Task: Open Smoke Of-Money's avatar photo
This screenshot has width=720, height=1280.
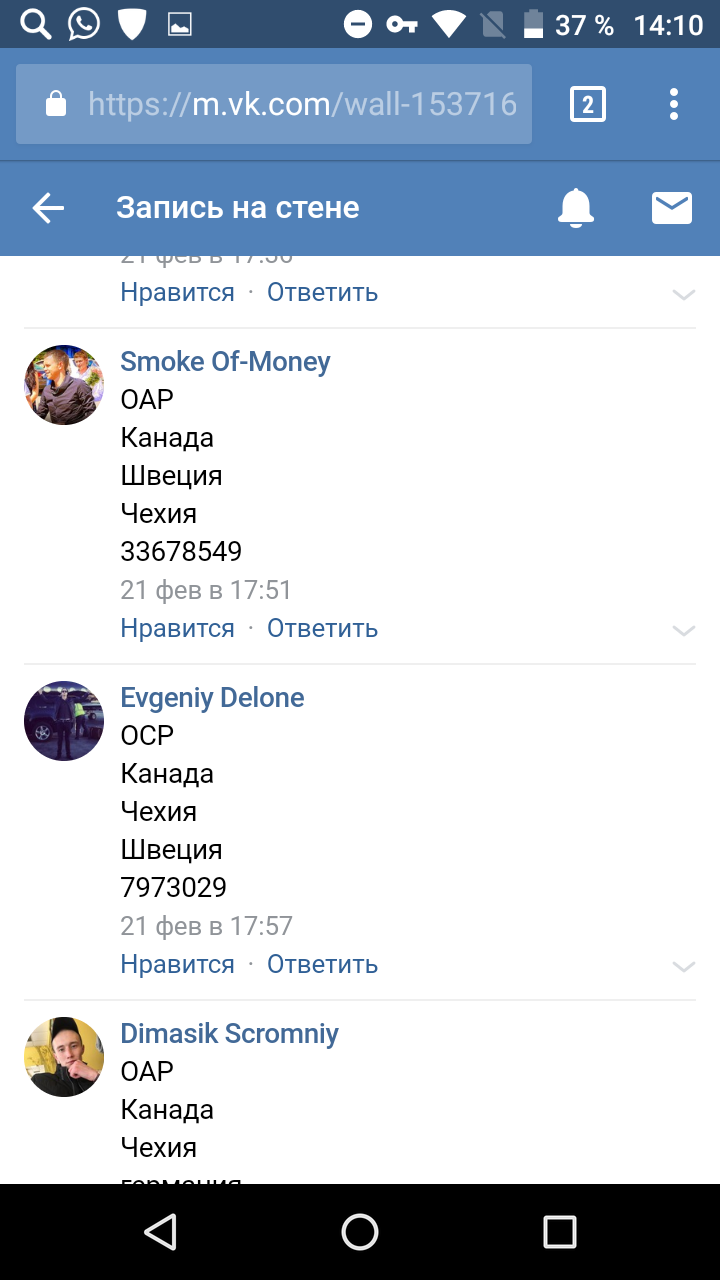Action: [64, 385]
